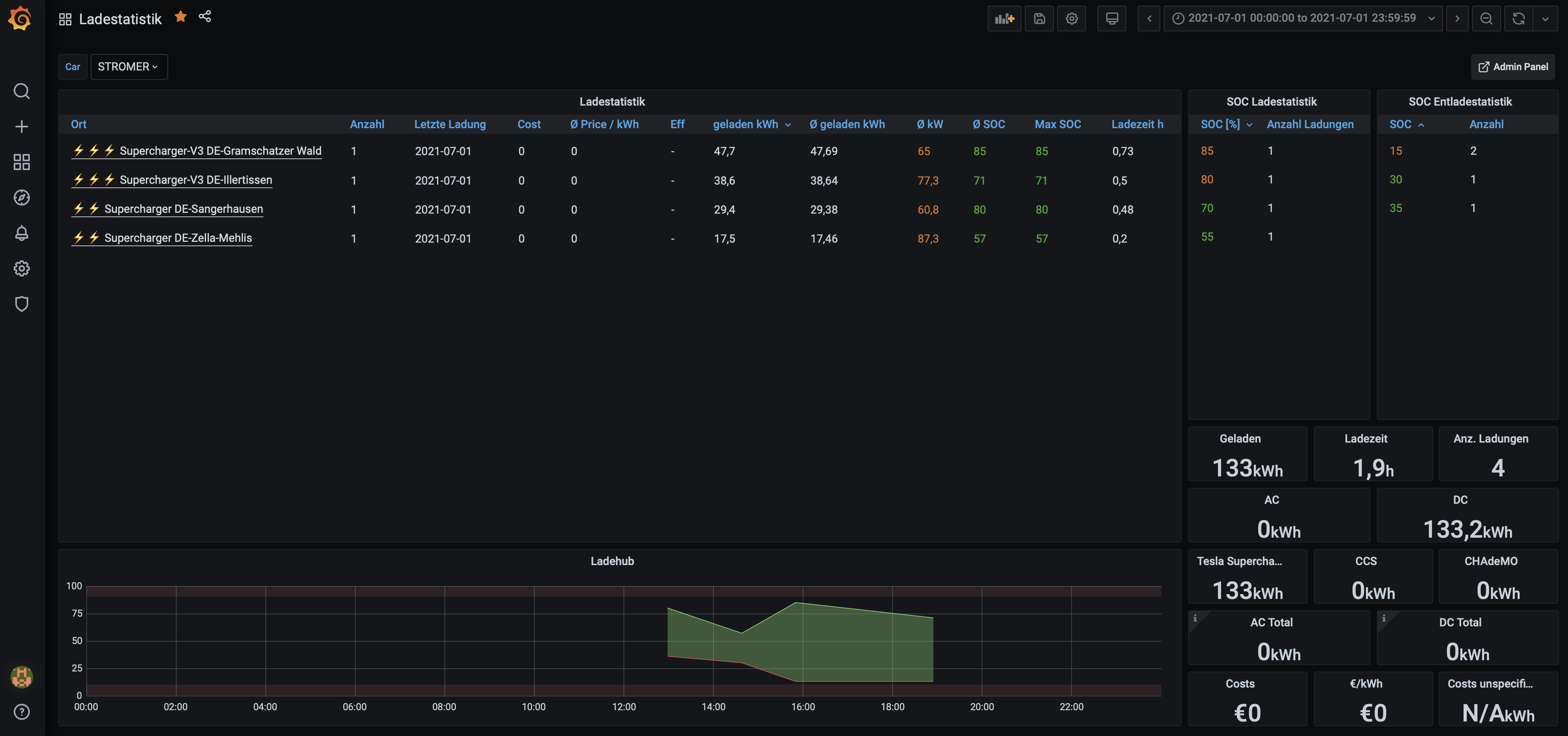
Task: Click the Create plus icon
Action: click(x=21, y=127)
